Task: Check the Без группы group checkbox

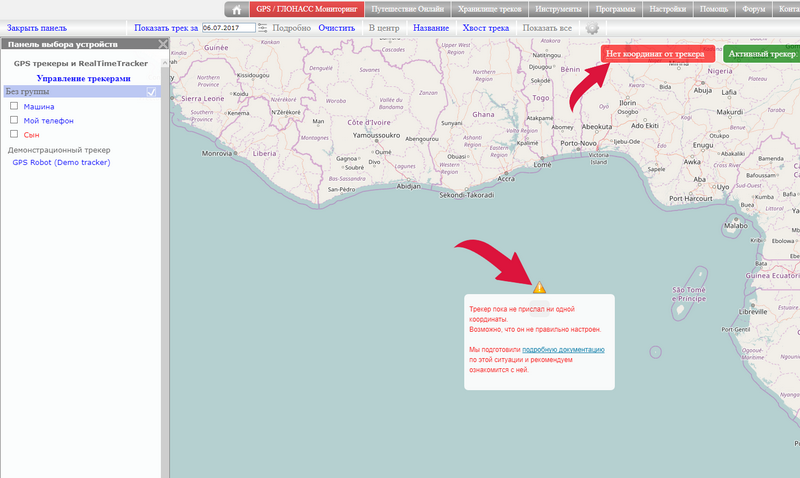Action: tap(152, 91)
